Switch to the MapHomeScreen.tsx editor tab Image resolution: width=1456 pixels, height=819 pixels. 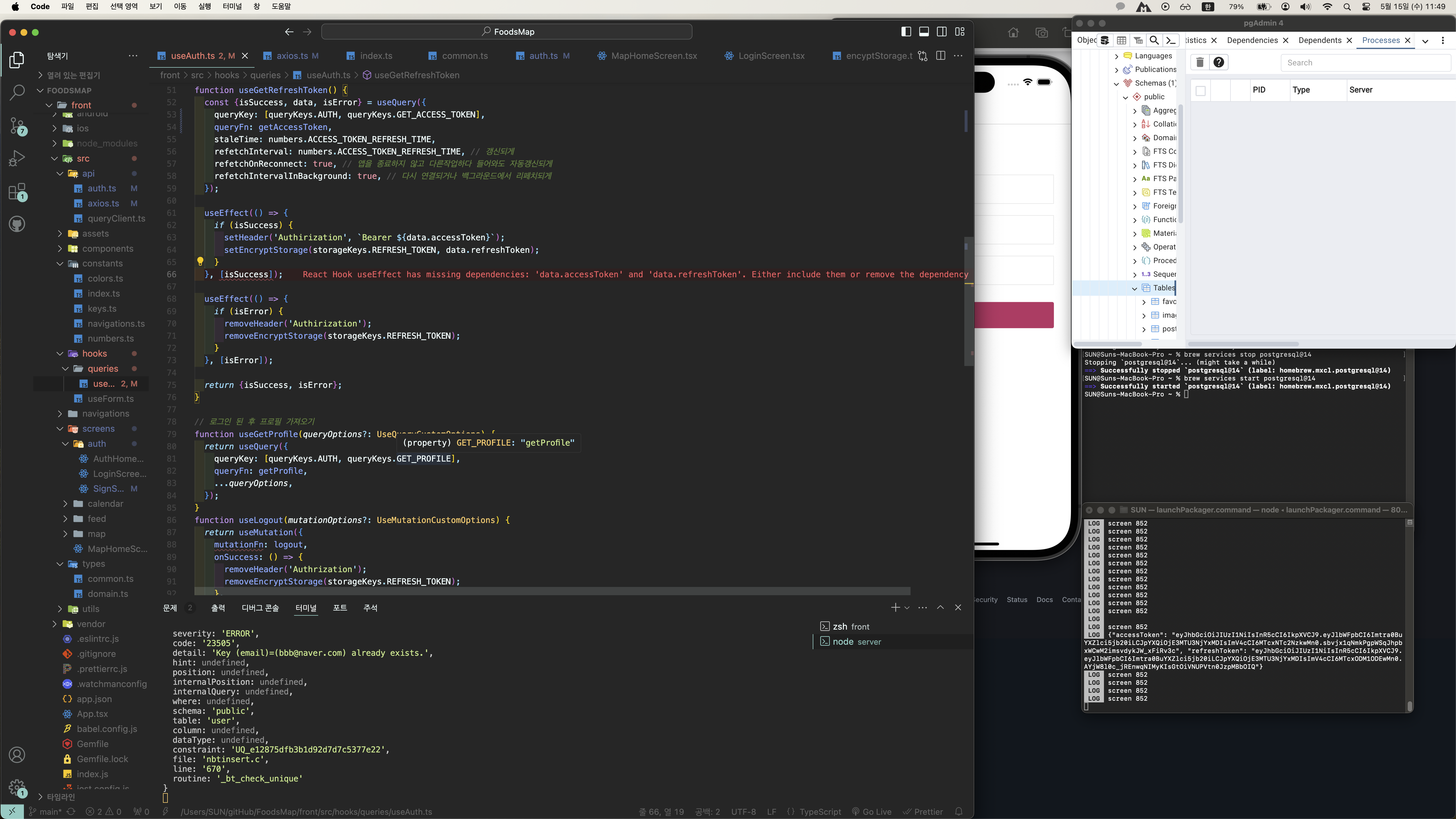coord(647,56)
